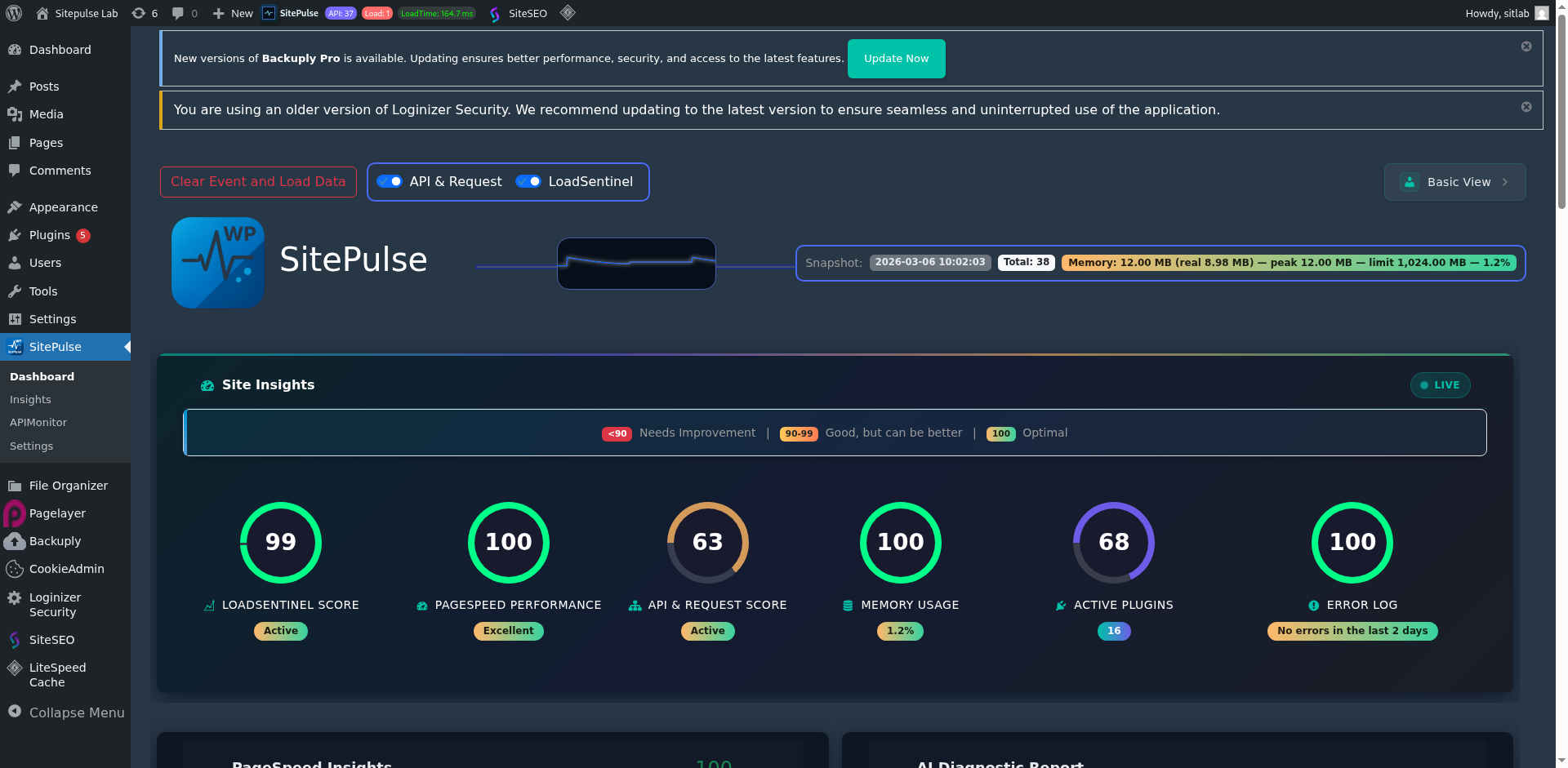Click the SitePulse icon in admin bar
This screenshot has width=1568, height=768.
[269, 13]
